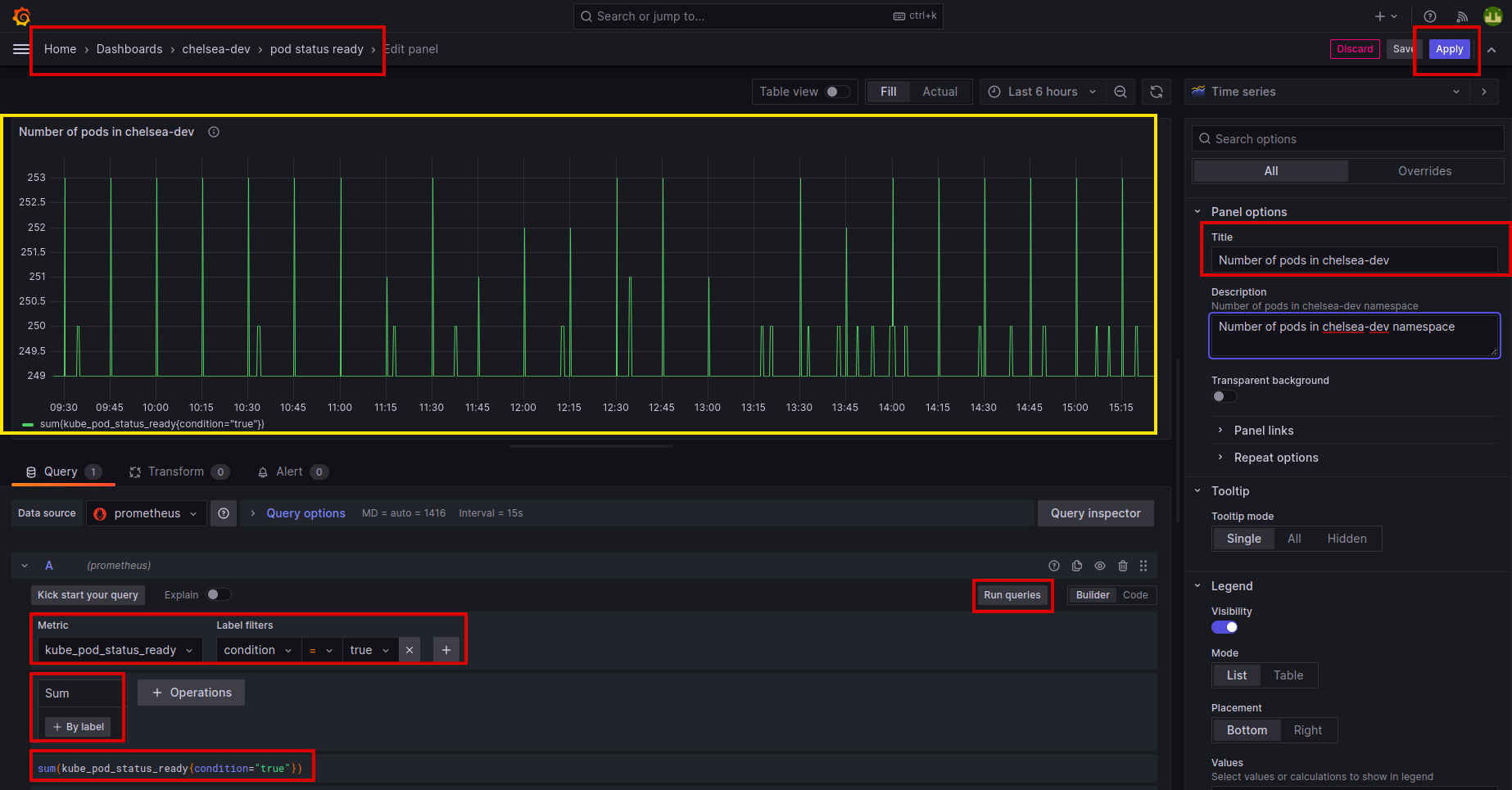The height and width of the screenshot is (790, 1512).
Task: Switch to the Overrides tab
Action: point(1424,171)
